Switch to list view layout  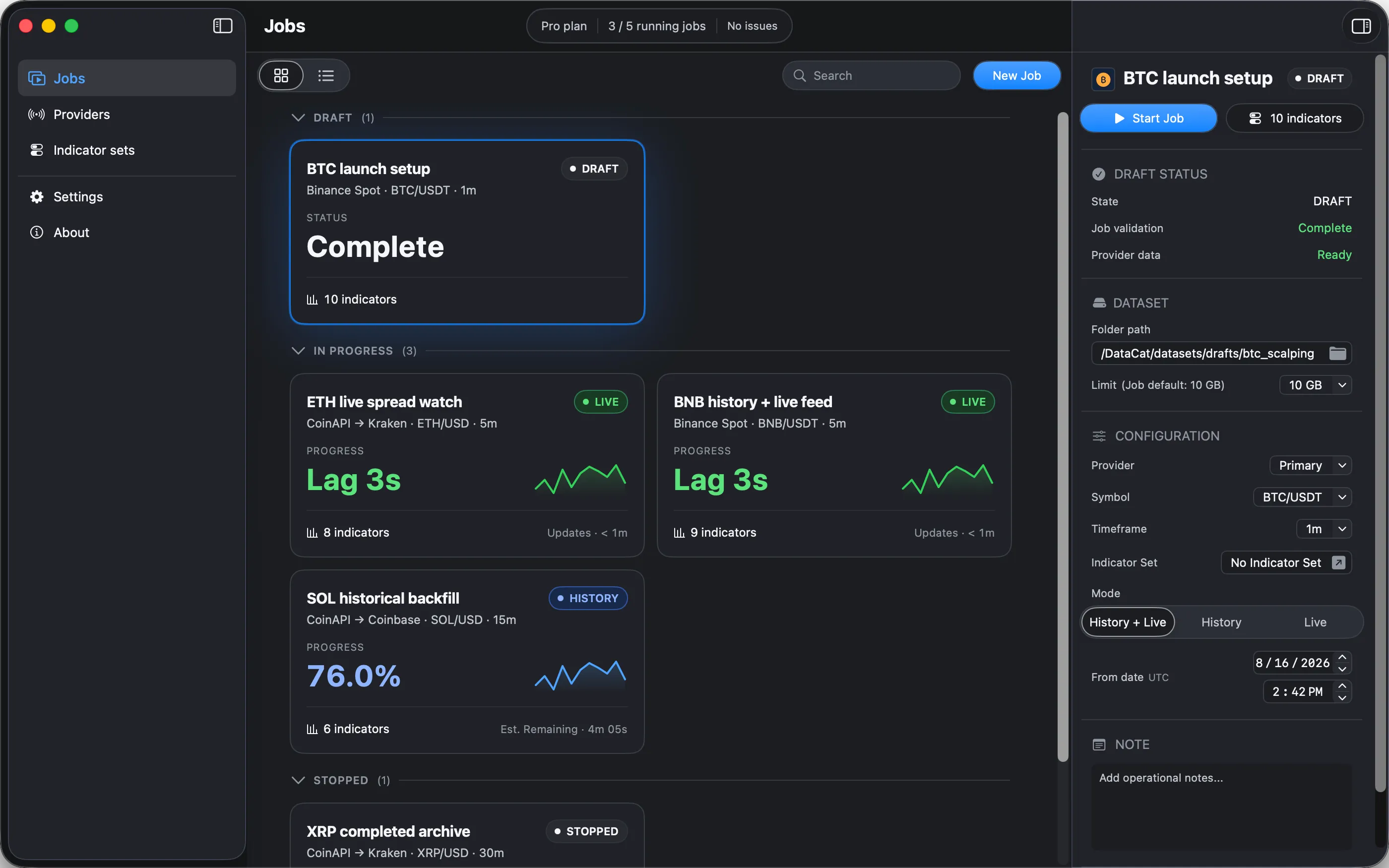coord(326,75)
